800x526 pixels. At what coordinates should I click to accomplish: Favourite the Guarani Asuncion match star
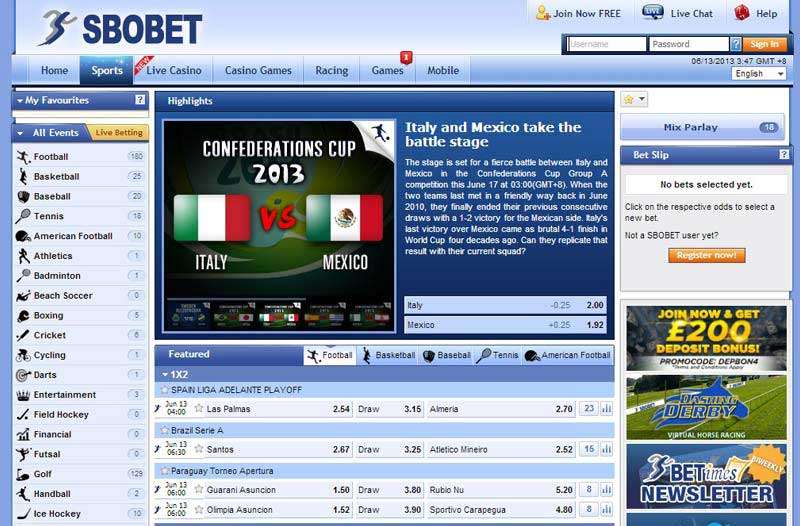pos(199,489)
